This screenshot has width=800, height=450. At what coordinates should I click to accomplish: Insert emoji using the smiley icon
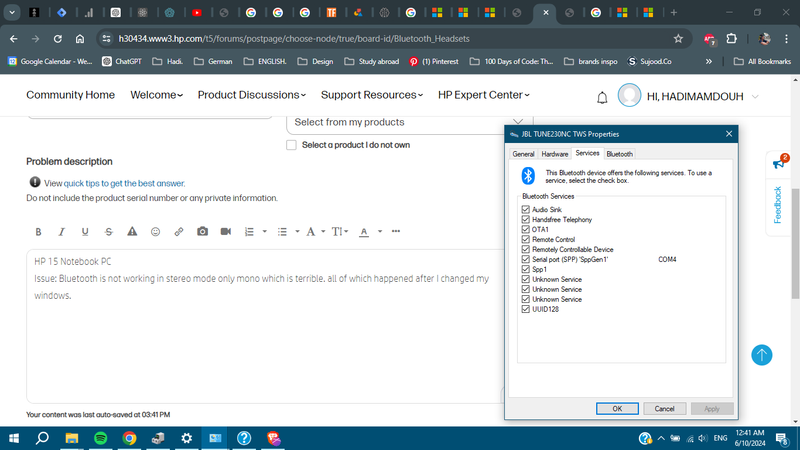click(x=155, y=231)
